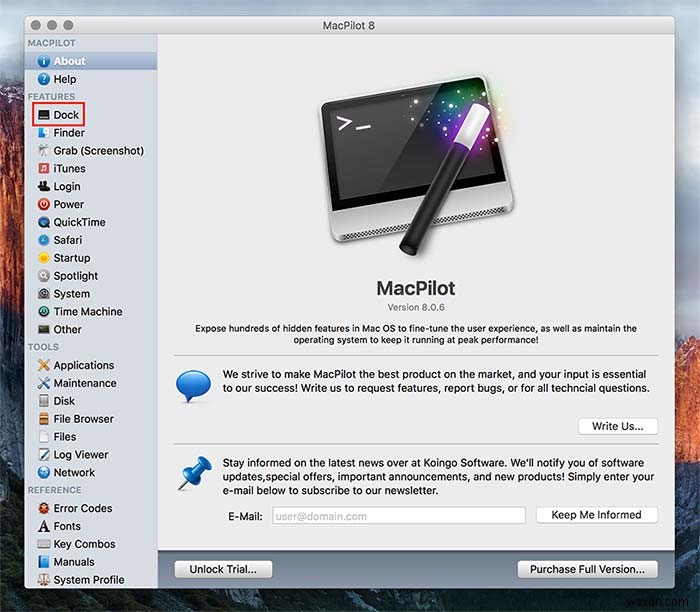Image resolution: width=700 pixels, height=612 pixels.
Task: Click the Dock icon in Features
Action: click(x=44, y=115)
